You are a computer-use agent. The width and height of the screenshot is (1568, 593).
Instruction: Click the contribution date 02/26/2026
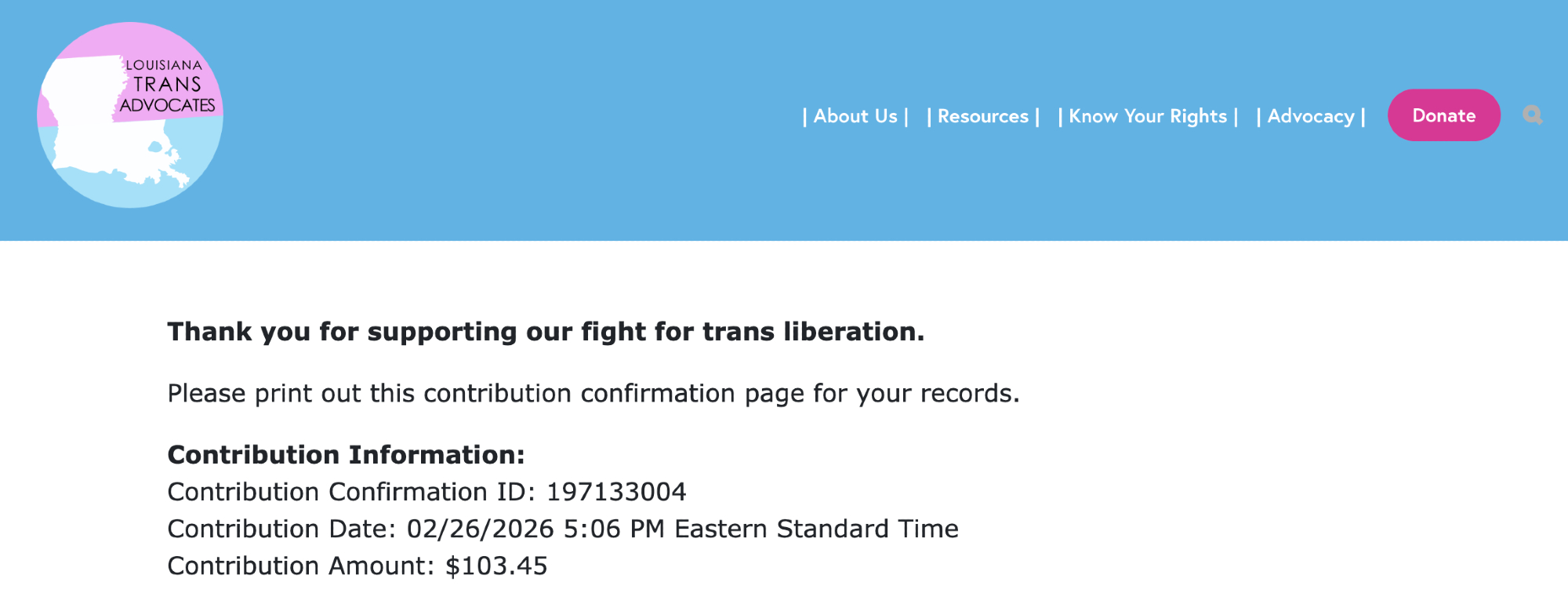coord(480,529)
